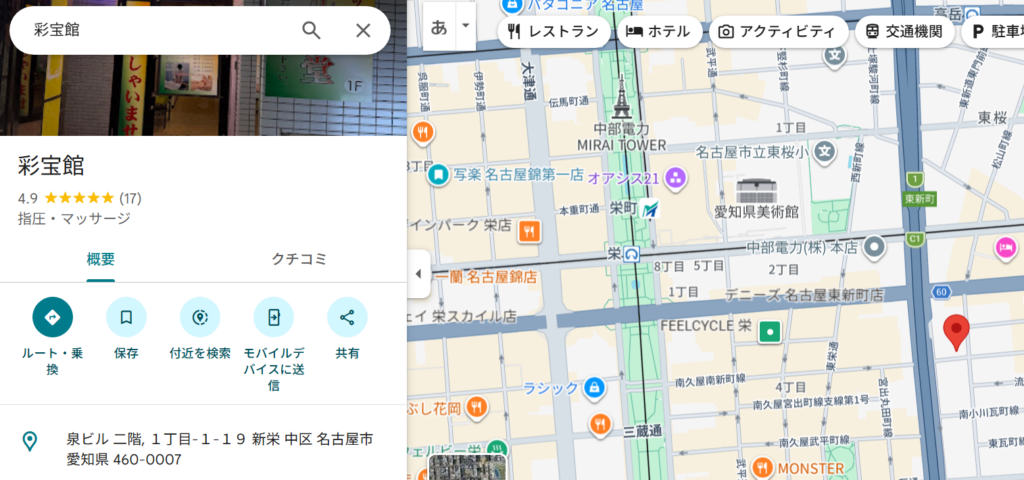
Task: Click the search magnifier icon
Action: pos(311,30)
